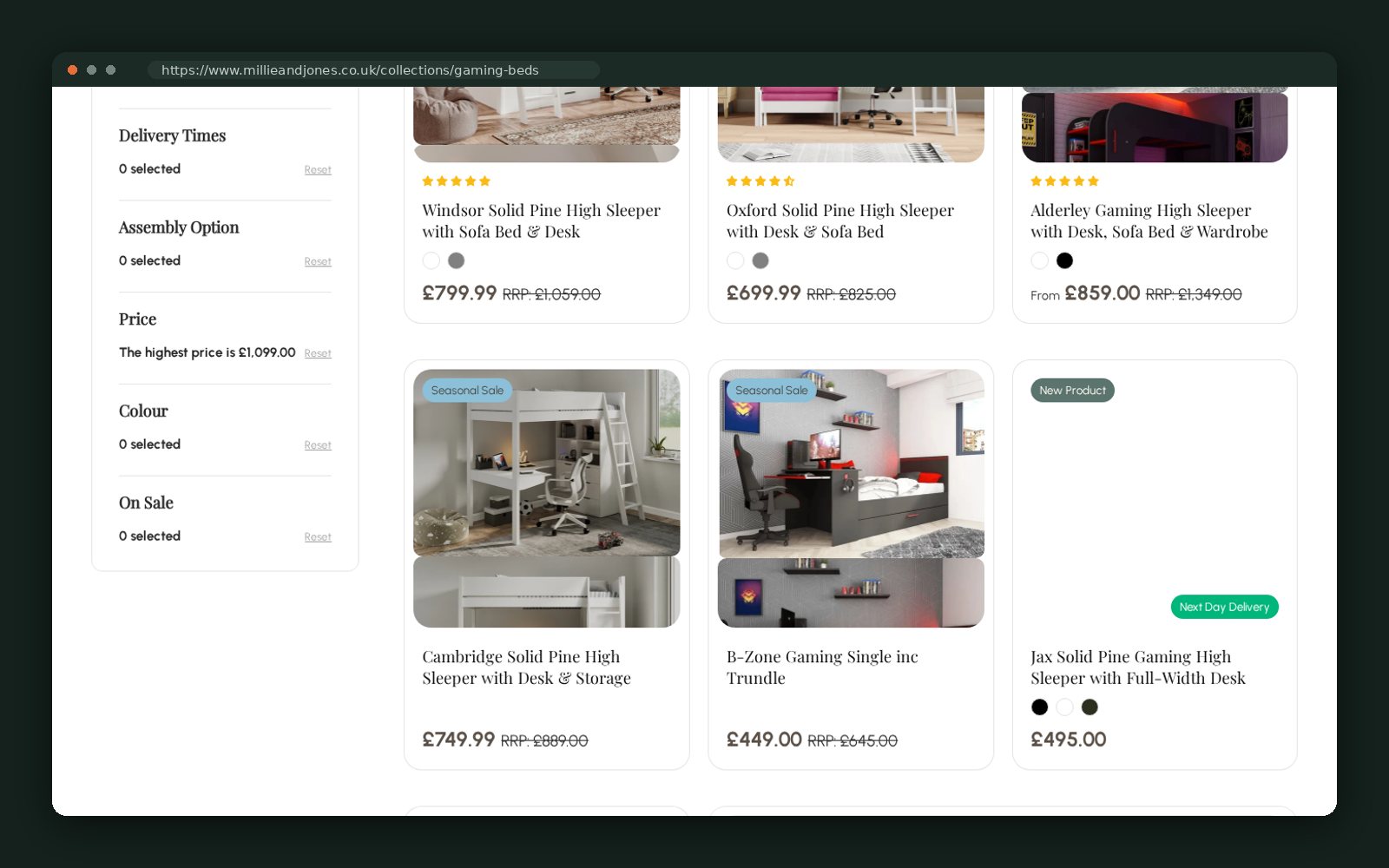The image size is (1389, 868).
Task: Select black colour swatch for Jax bed
Action: [1039, 707]
